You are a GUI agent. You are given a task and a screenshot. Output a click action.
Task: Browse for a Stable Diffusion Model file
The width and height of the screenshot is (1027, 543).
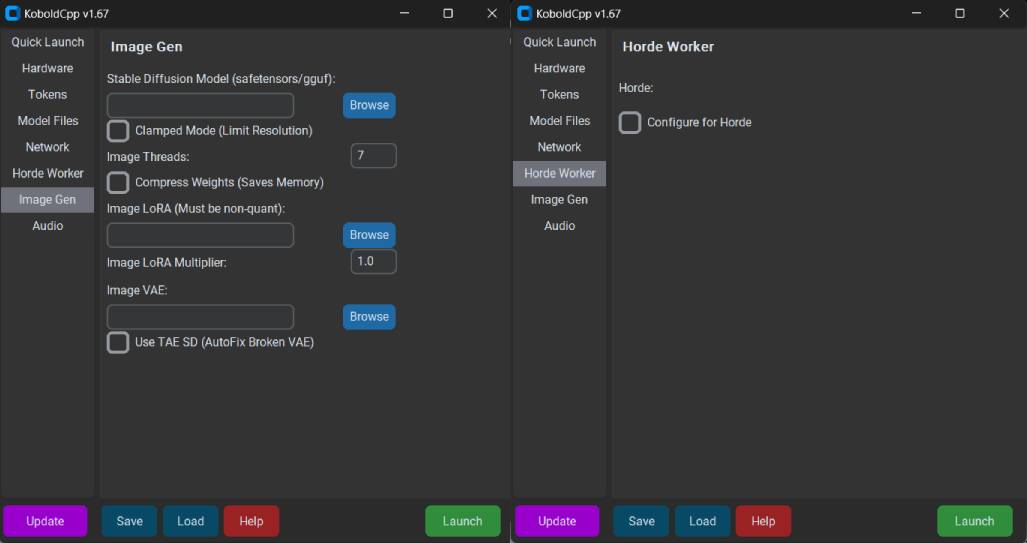click(369, 106)
